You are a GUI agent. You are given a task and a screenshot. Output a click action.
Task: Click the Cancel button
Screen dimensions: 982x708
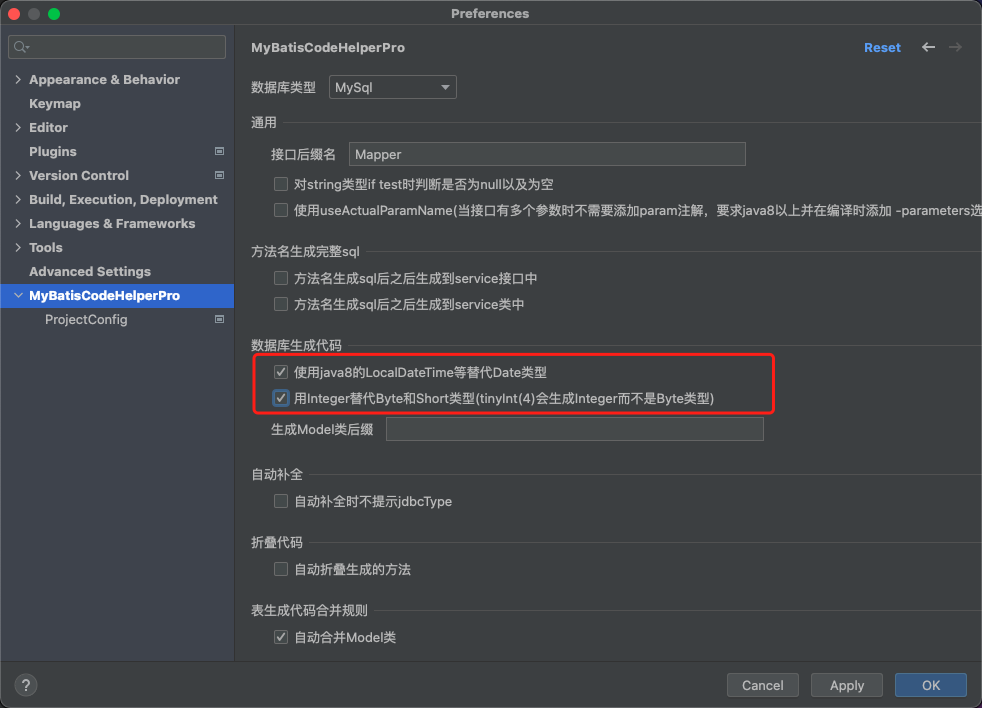point(762,685)
